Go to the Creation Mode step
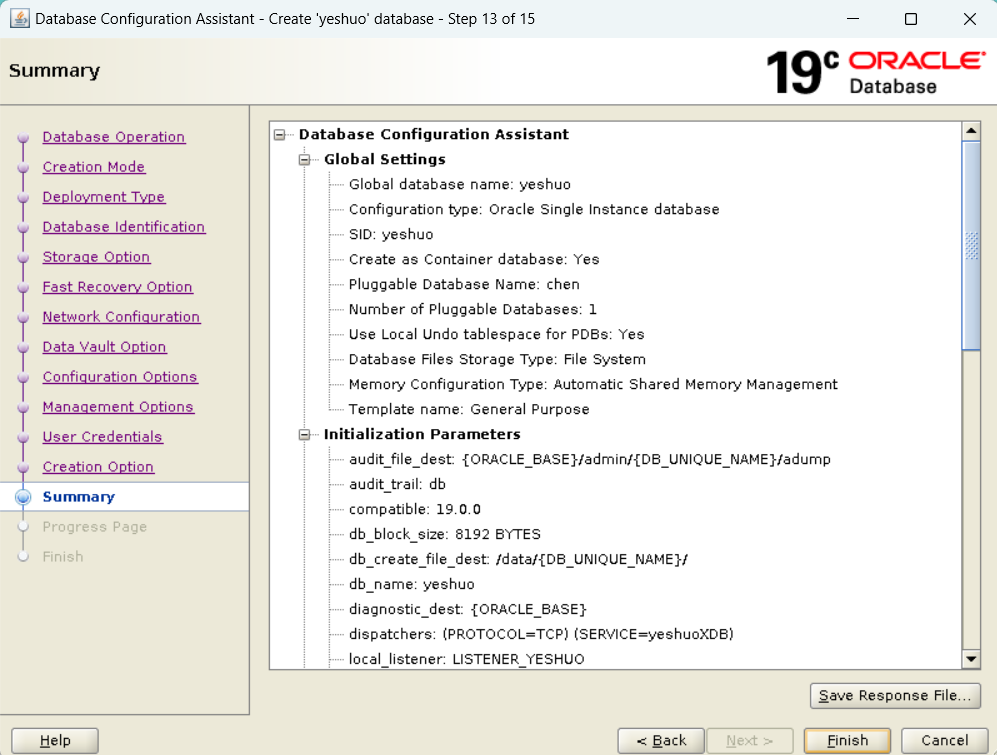Viewport: 997px width, 755px height. pyautogui.click(x=93, y=167)
